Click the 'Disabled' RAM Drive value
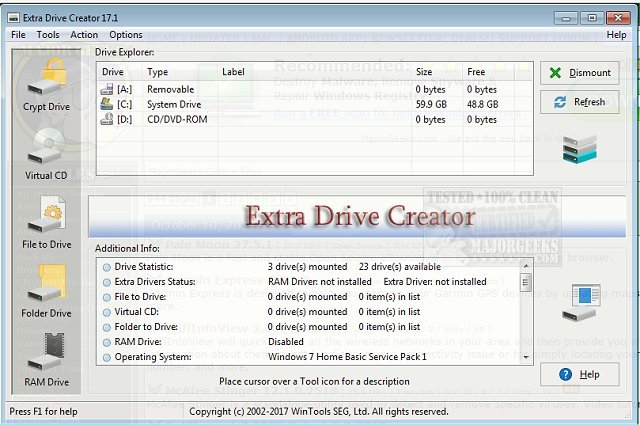The width and height of the screenshot is (640, 425). click(x=286, y=342)
